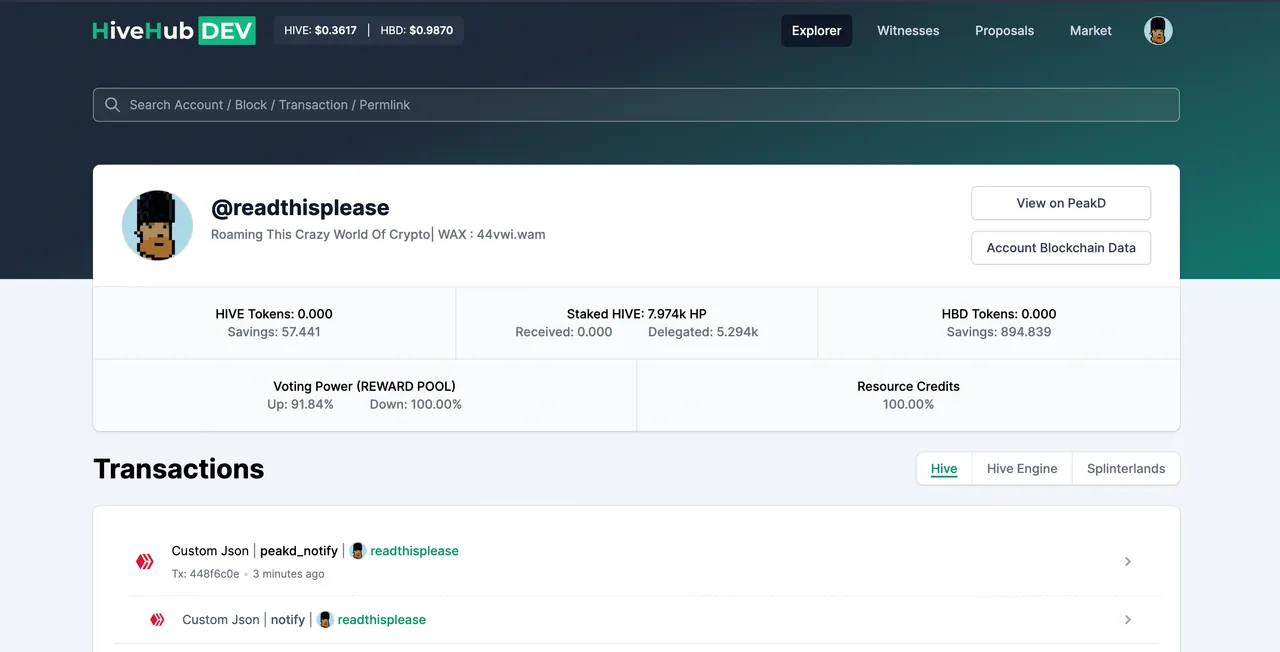Go to the Witnesses page

(908, 31)
